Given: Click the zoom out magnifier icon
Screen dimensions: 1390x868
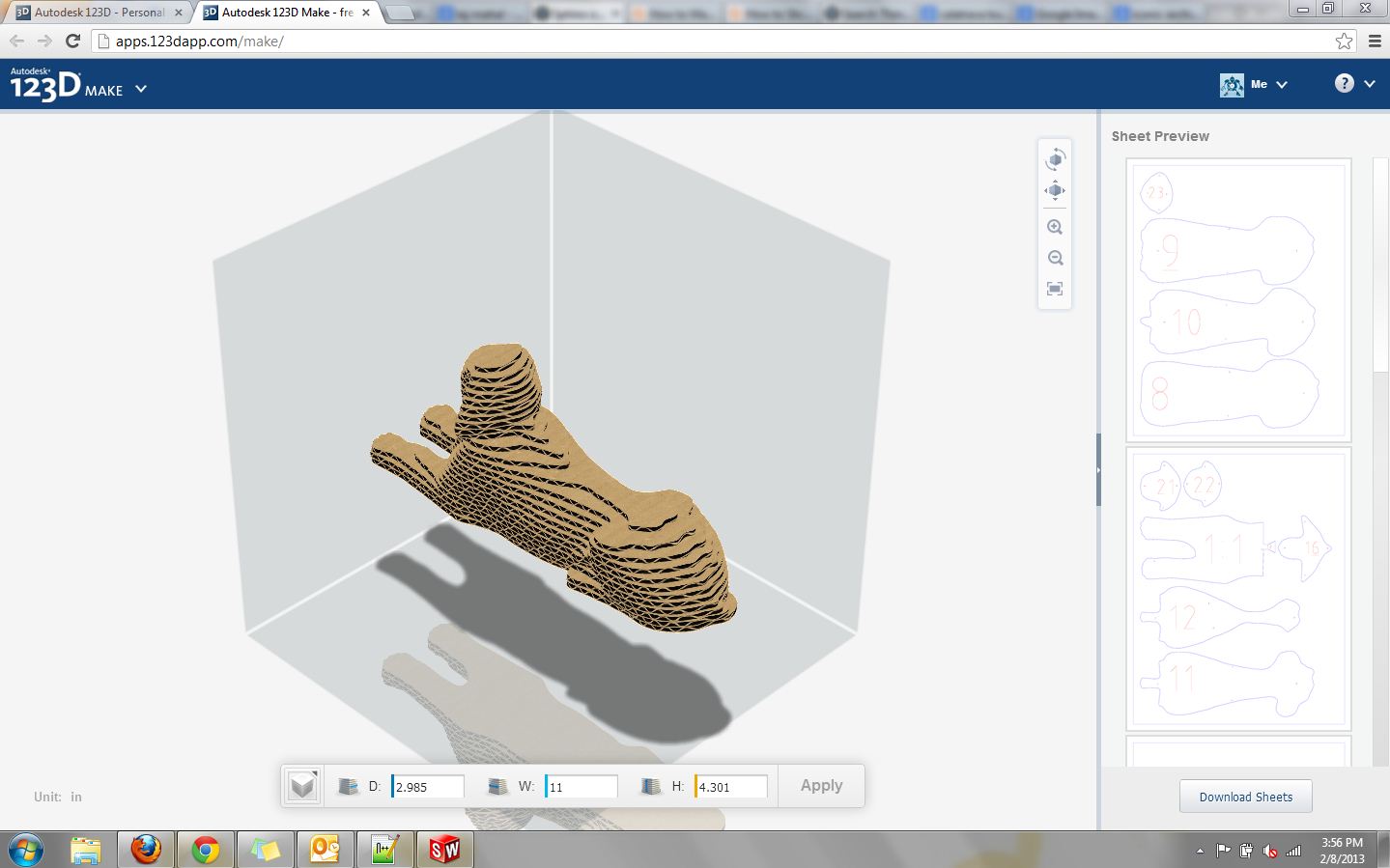Looking at the screenshot, I should [1055, 258].
